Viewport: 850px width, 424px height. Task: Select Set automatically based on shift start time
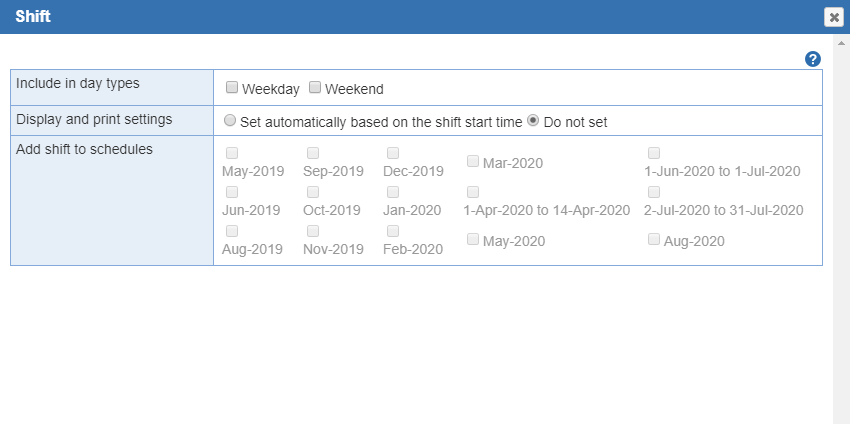click(x=230, y=120)
